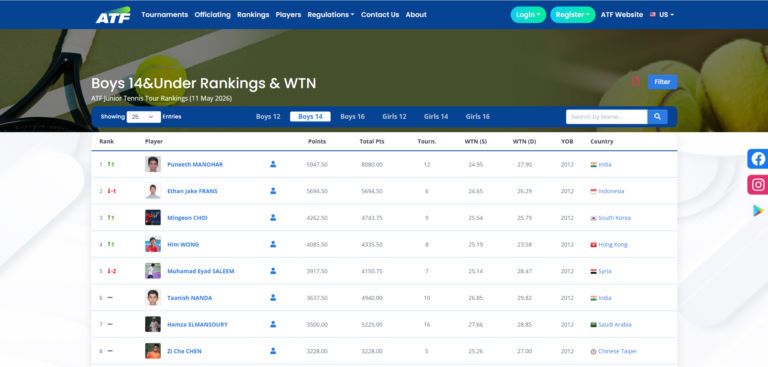Open Puneeth MANOHAR's profile icon

pos(273,164)
